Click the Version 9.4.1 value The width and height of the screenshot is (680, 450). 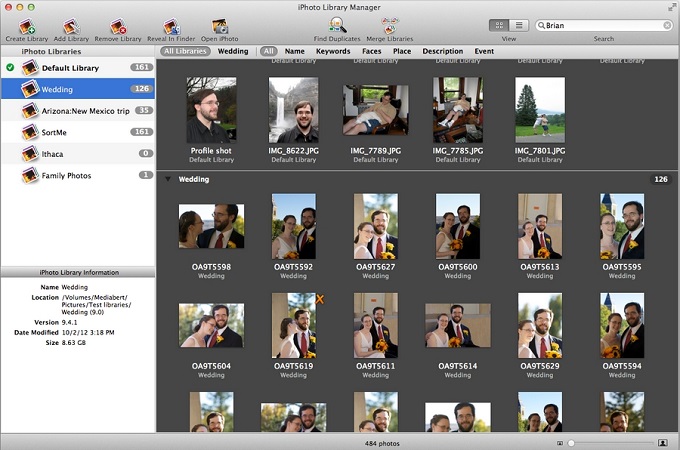pos(69,322)
